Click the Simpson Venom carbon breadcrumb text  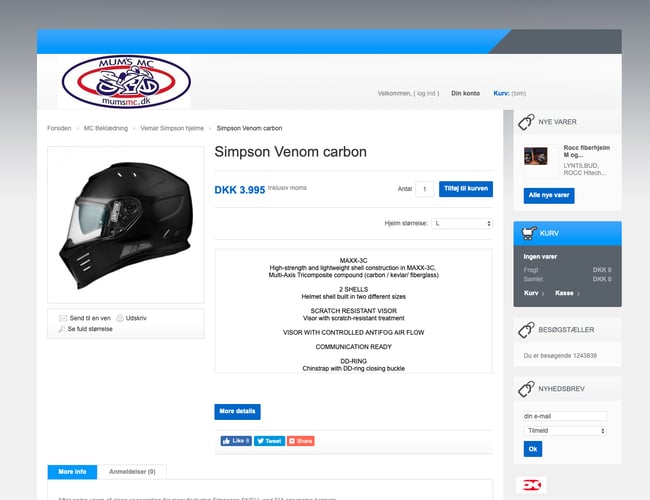click(x=249, y=129)
